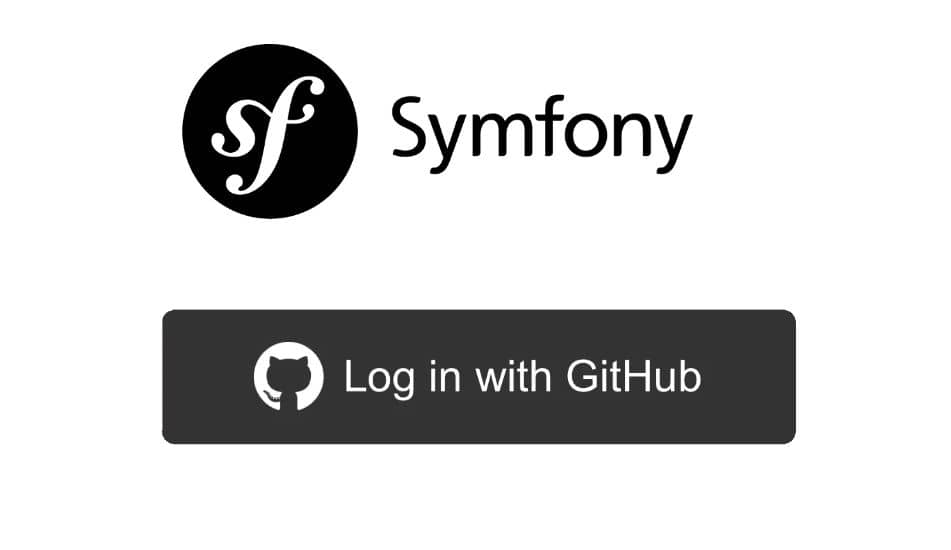This screenshot has width=951, height=550.
Task: Click the login button right of "GitHub" text
Action: [748, 377]
